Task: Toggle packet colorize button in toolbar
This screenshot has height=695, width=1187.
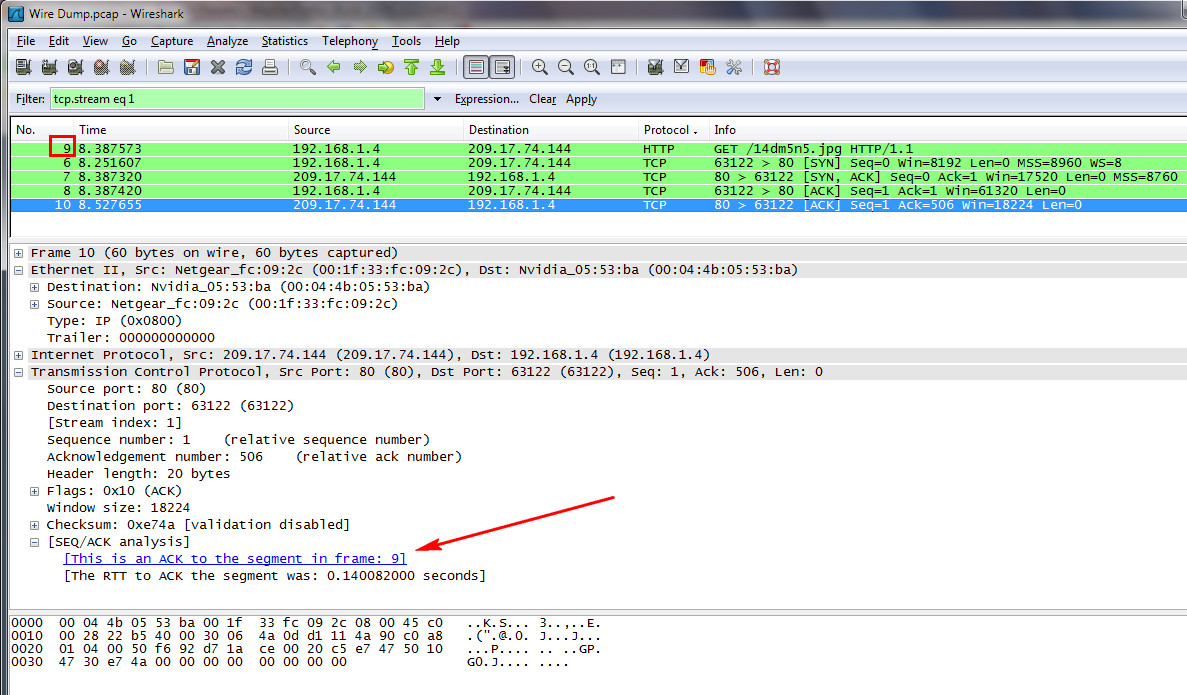Action: coord(476,67)
